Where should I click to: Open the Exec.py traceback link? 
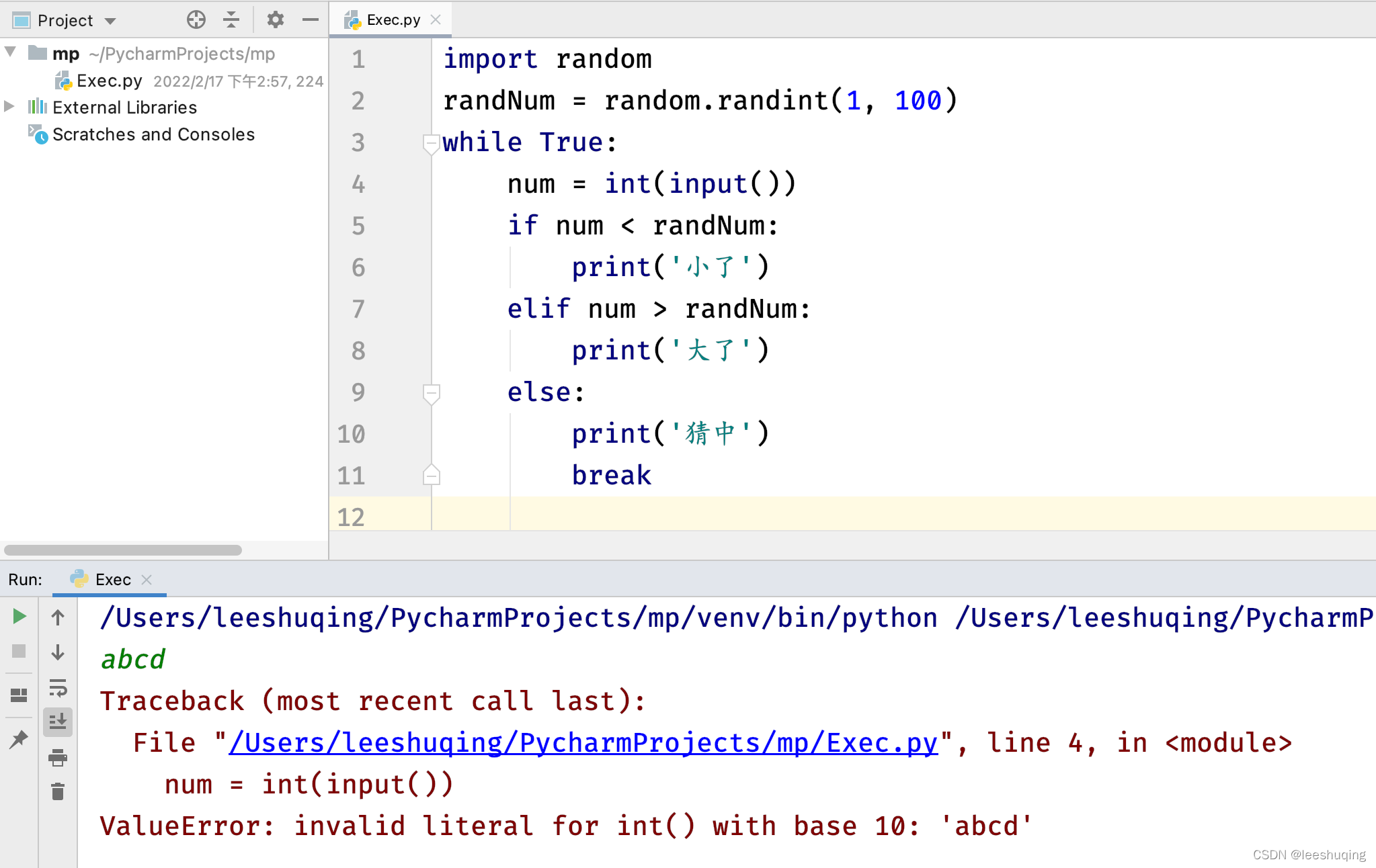583,743
